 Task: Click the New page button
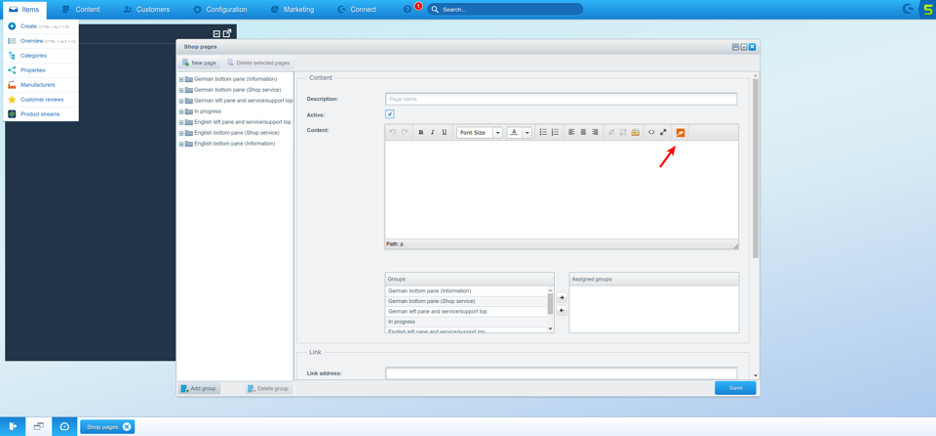pyautogui.click(x=199, y=62)
